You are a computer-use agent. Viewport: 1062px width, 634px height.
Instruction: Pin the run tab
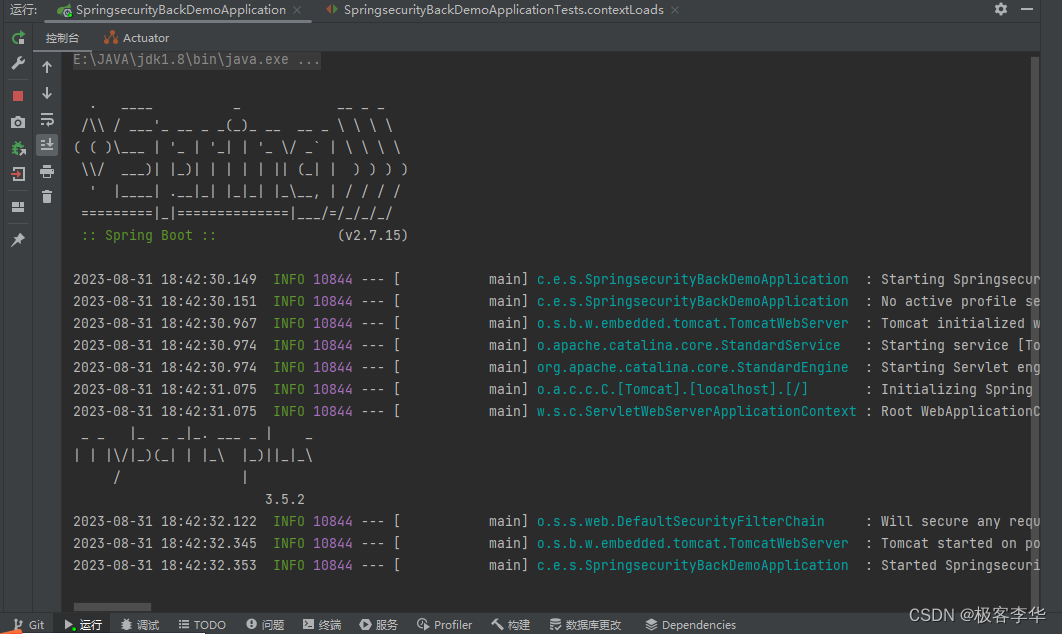[x=18, y=239]
